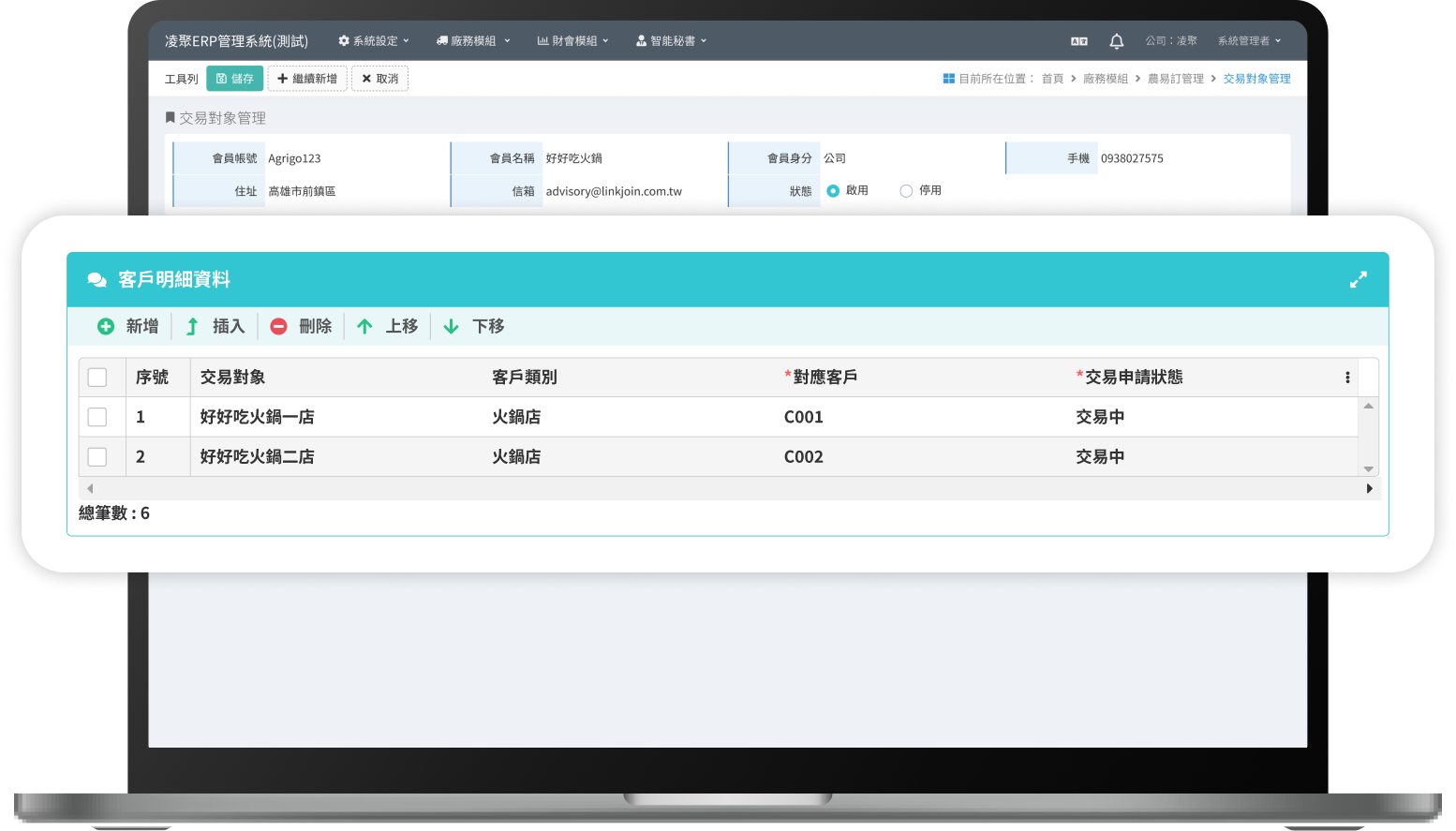
Task: Check the row checkbox for 好好吃火鍋一店
Action: [97, 417]
